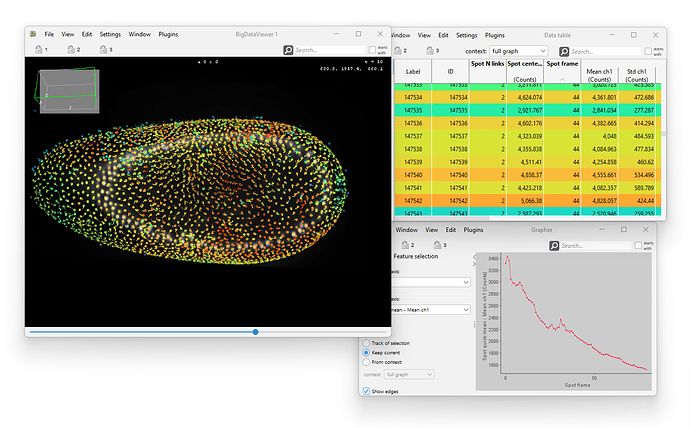Select table row labeled 147540

pos(527,175)
